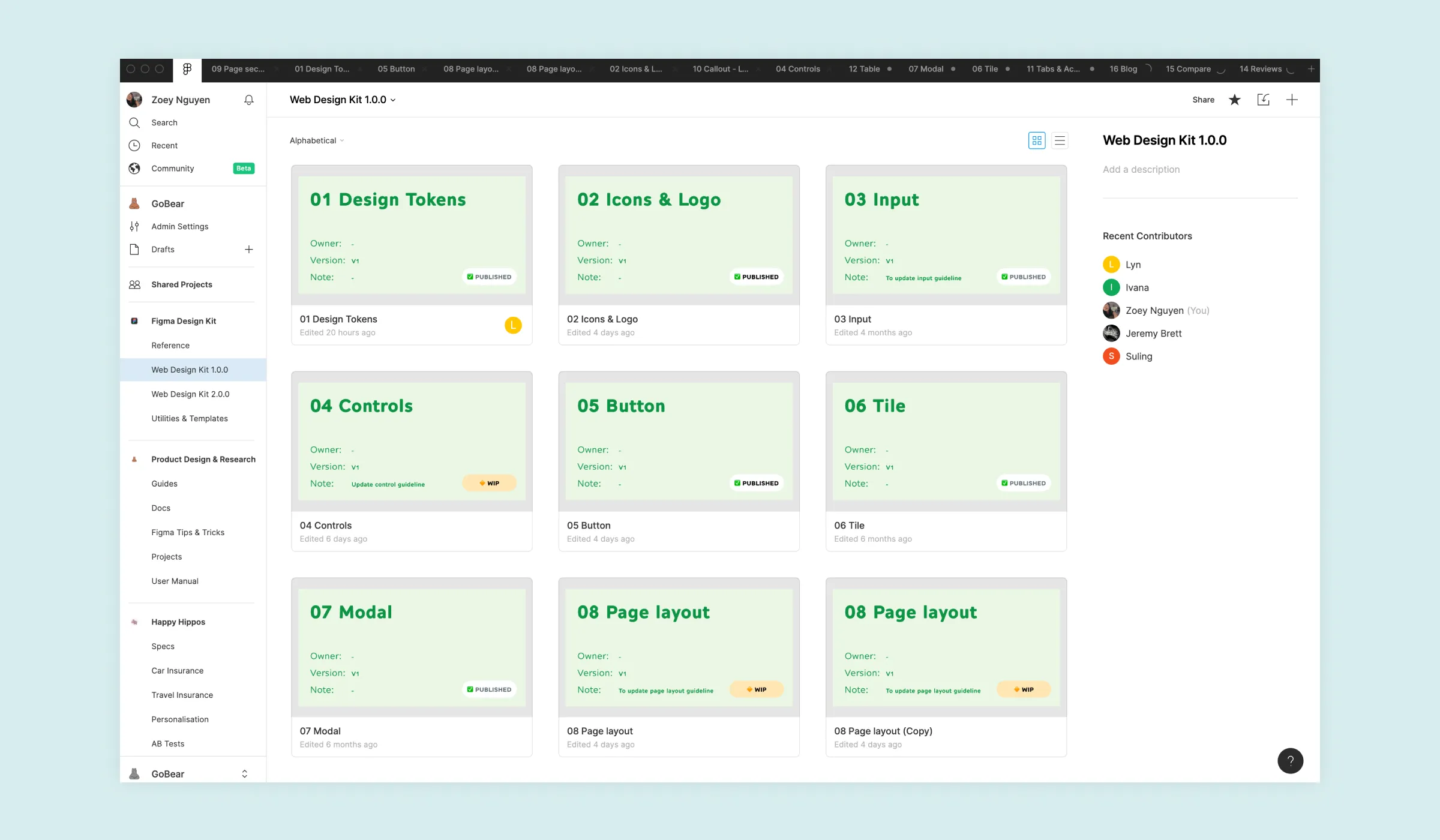This screenshot has width=1440, height=840.
Task: Switch to the 05 Button tab
Action: [396, 69]
